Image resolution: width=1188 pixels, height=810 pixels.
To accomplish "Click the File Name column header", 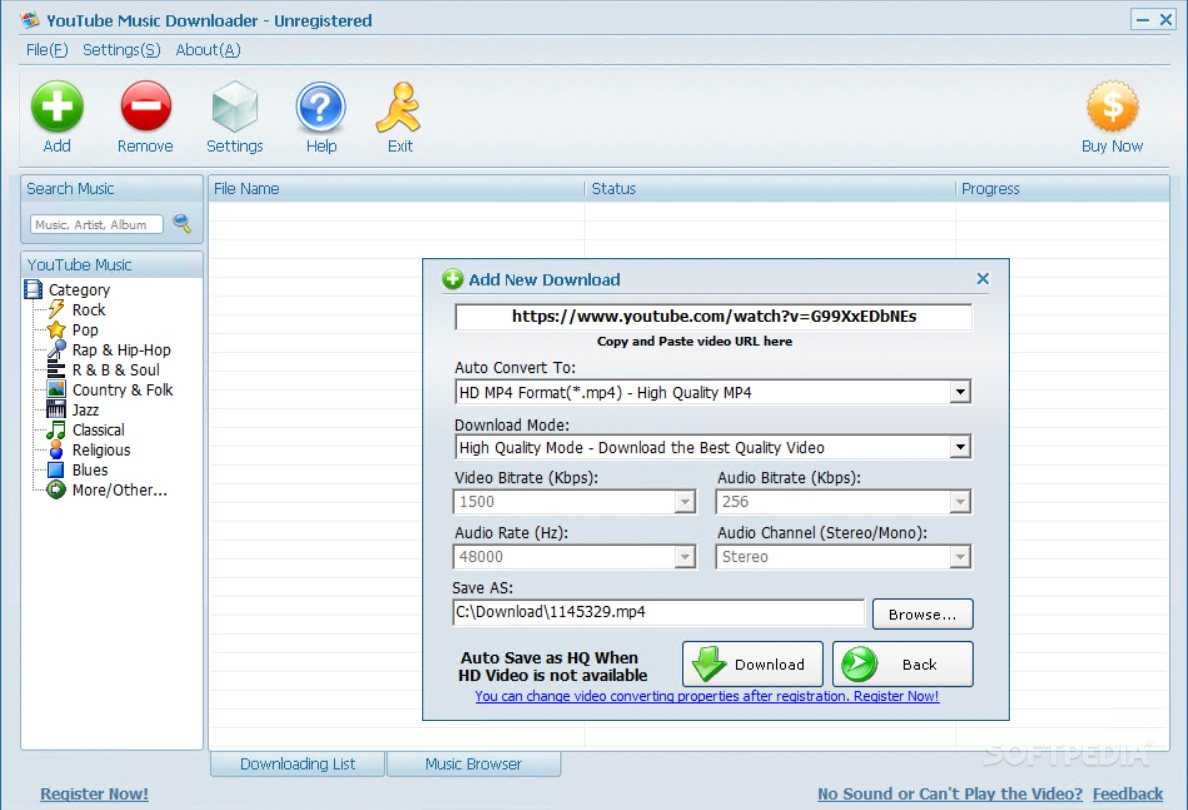I will 396,189.
